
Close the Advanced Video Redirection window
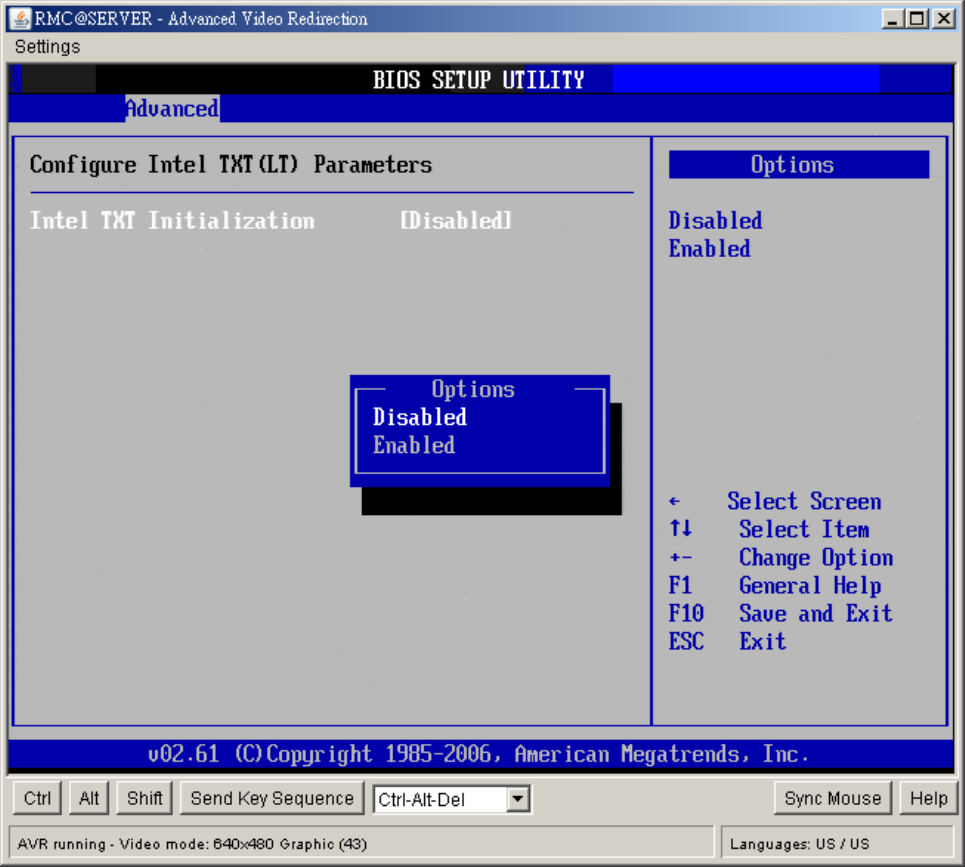(943, 19)
